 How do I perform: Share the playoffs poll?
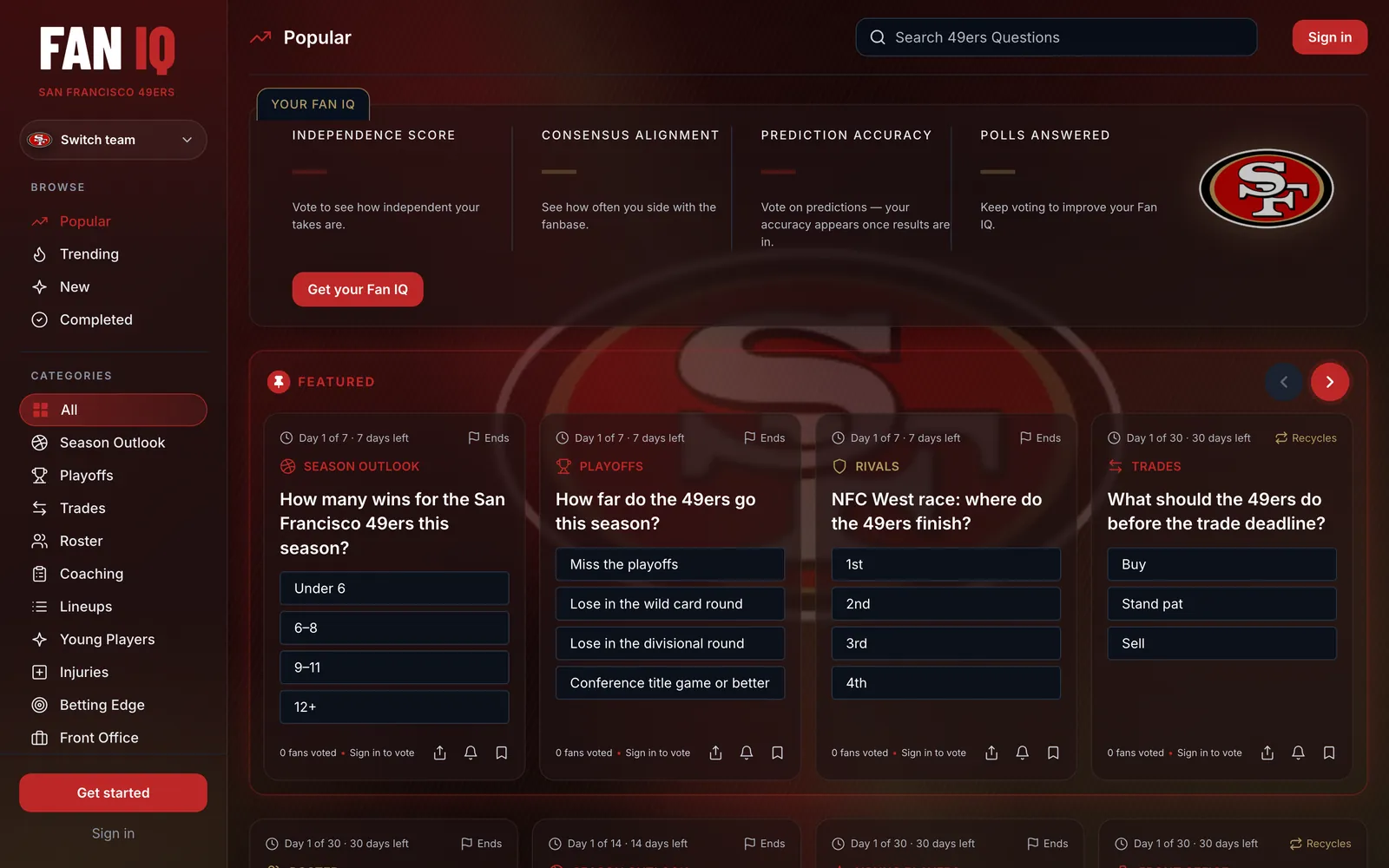pyautogui.click(x=716, y=753)
